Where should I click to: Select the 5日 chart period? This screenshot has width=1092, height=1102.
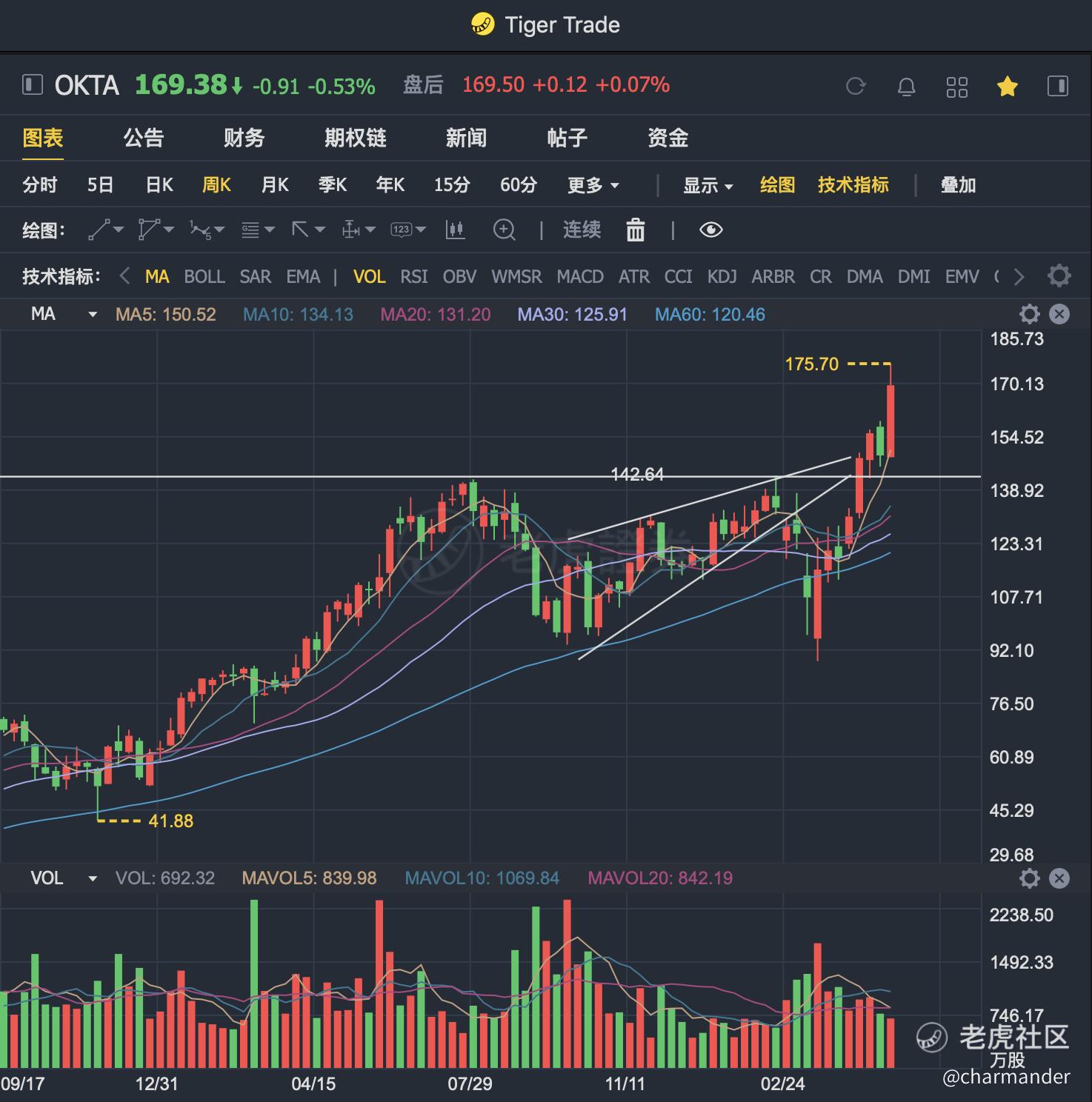(x=100, y=184)
